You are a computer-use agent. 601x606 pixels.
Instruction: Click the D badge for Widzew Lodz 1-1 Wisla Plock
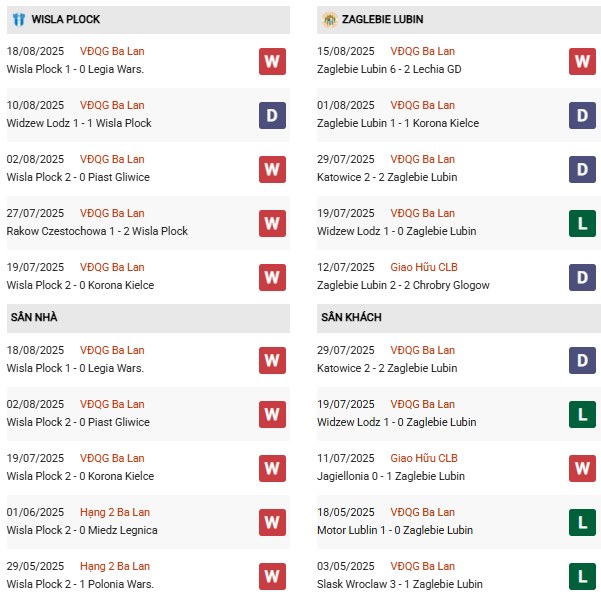[272, 115]
